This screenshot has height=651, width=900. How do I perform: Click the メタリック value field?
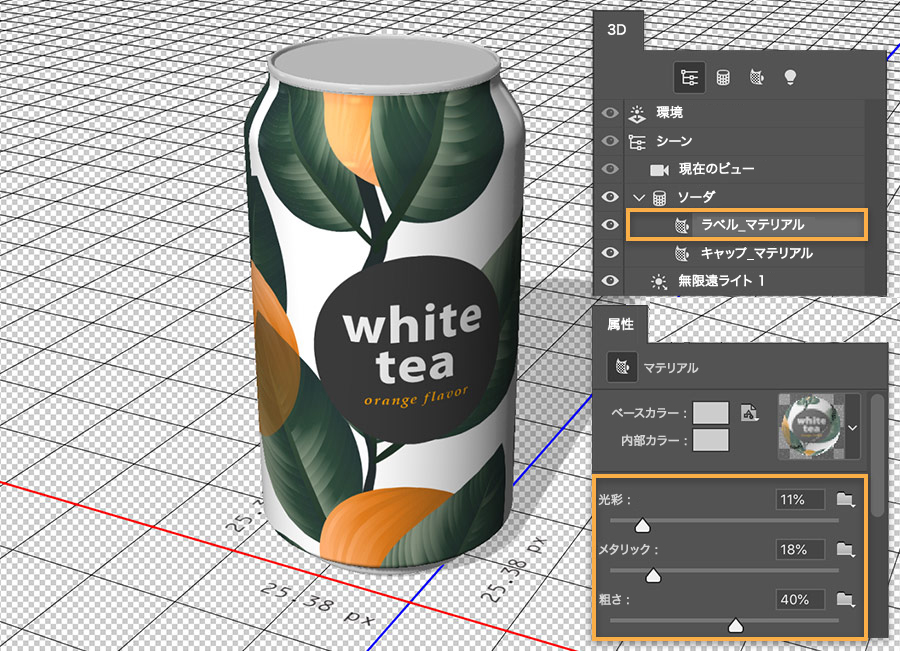800,549
